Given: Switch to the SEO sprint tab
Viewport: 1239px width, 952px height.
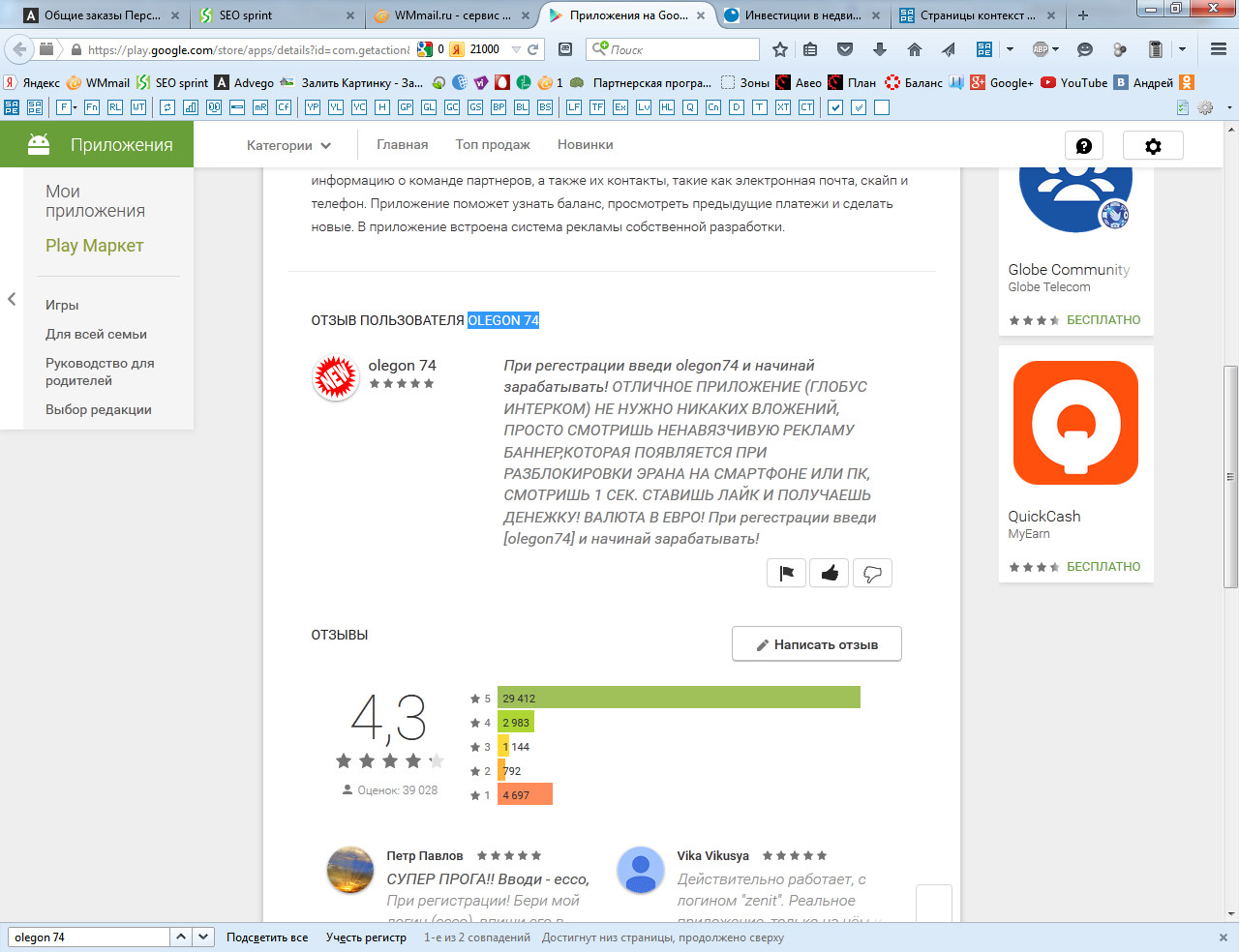Looking at the screenshot, I should [277, 15].
